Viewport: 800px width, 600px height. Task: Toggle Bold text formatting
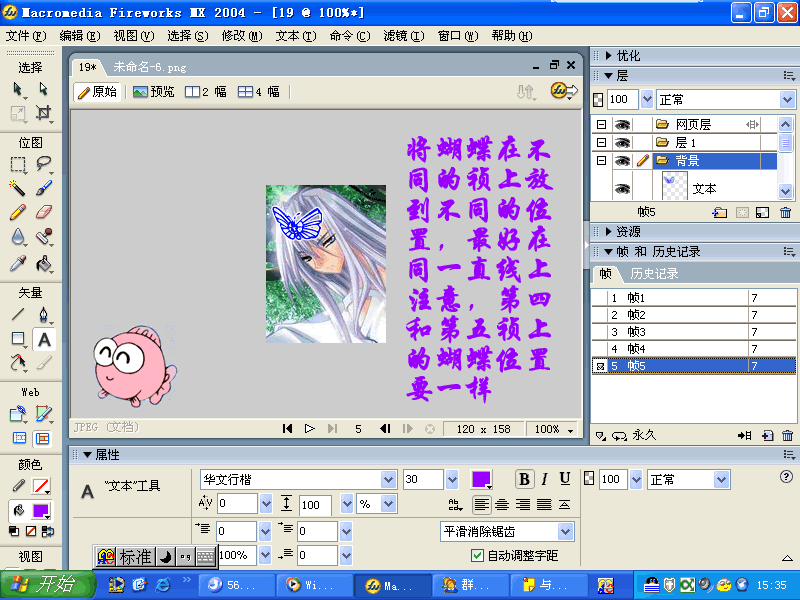524,479
